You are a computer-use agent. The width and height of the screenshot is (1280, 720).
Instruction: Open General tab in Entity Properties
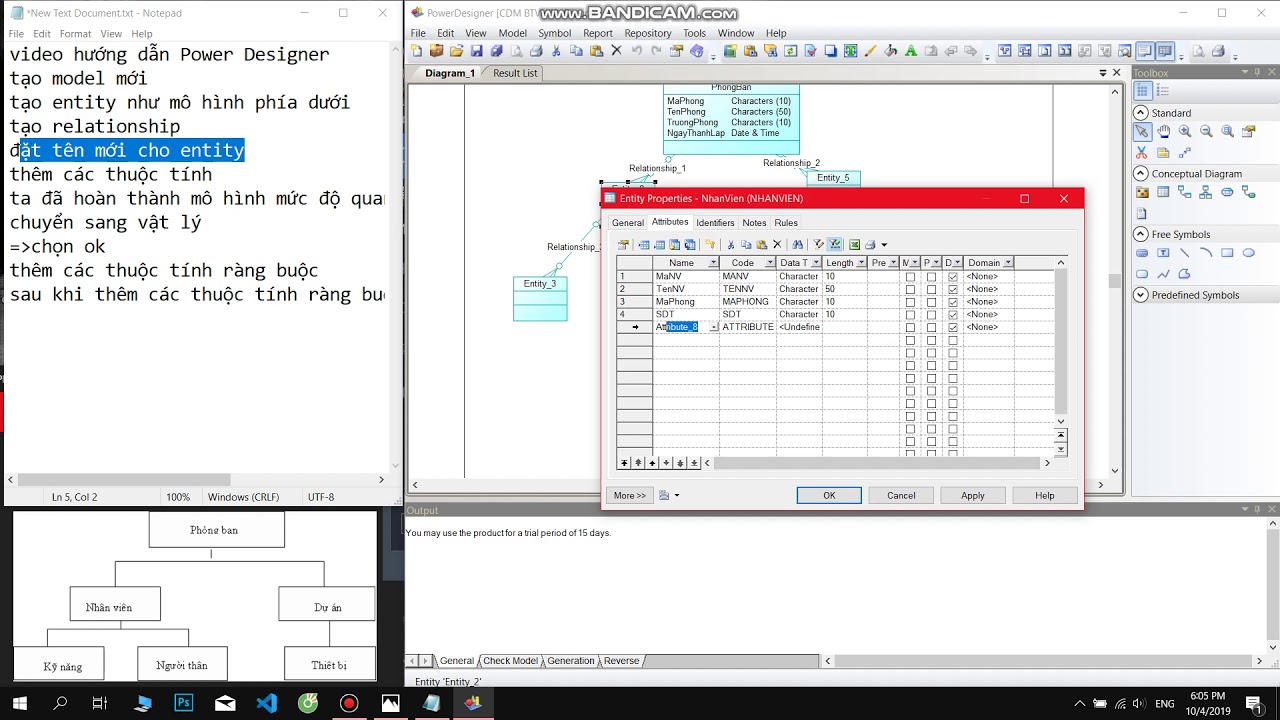(628, 223)
